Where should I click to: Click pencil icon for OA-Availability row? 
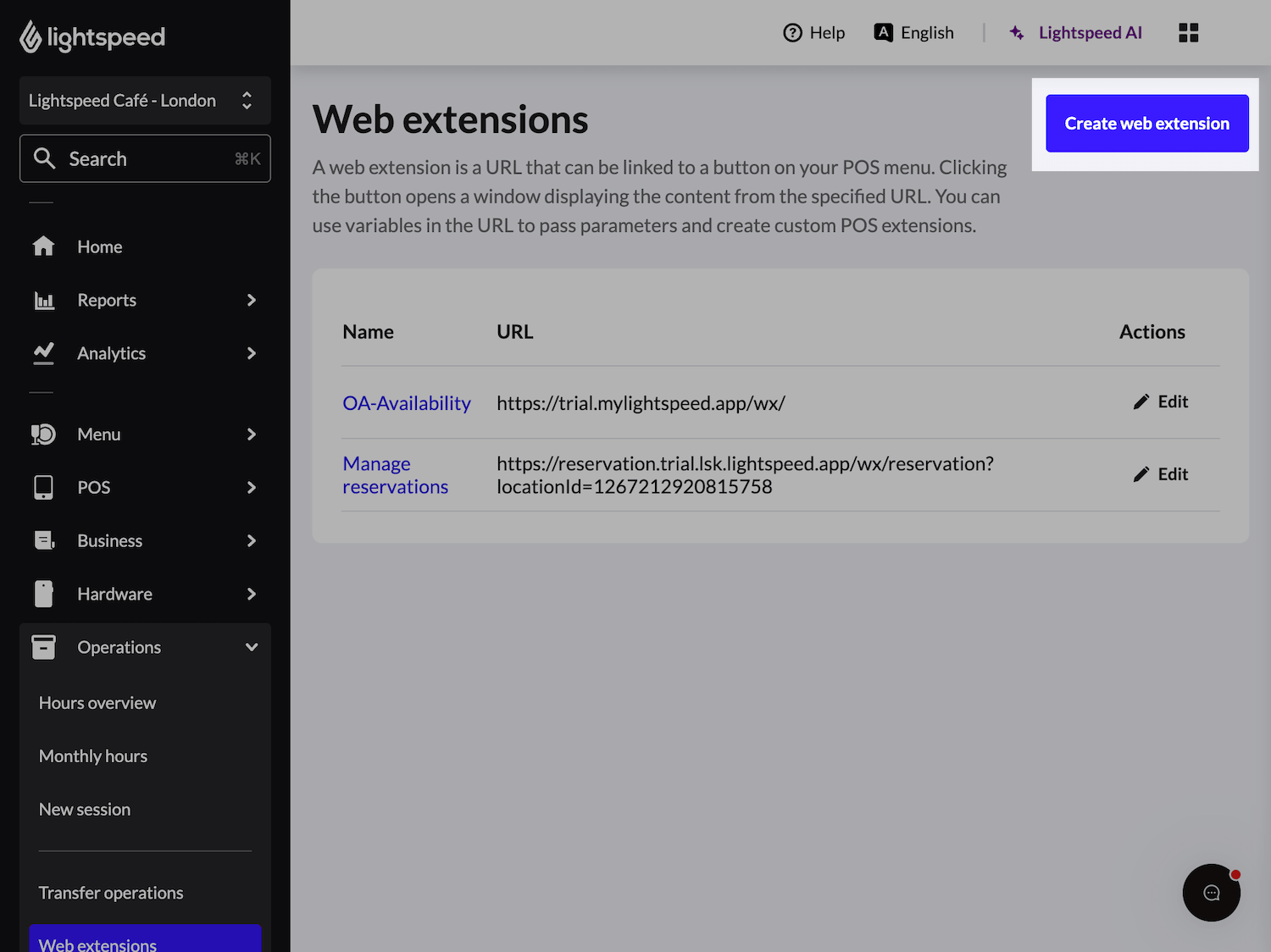tap(1141, 401)
